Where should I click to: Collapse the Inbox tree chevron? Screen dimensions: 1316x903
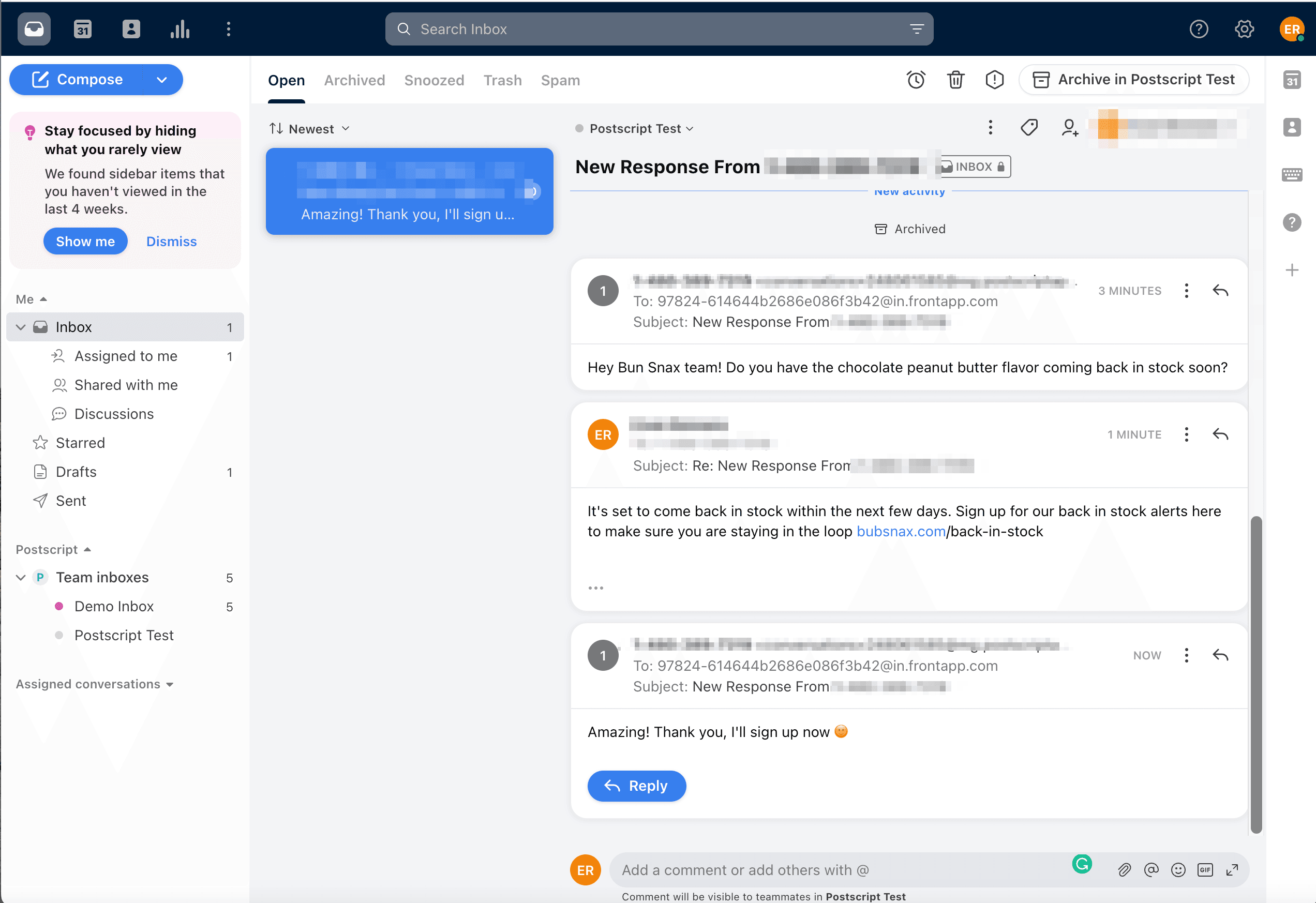(21, 327)
